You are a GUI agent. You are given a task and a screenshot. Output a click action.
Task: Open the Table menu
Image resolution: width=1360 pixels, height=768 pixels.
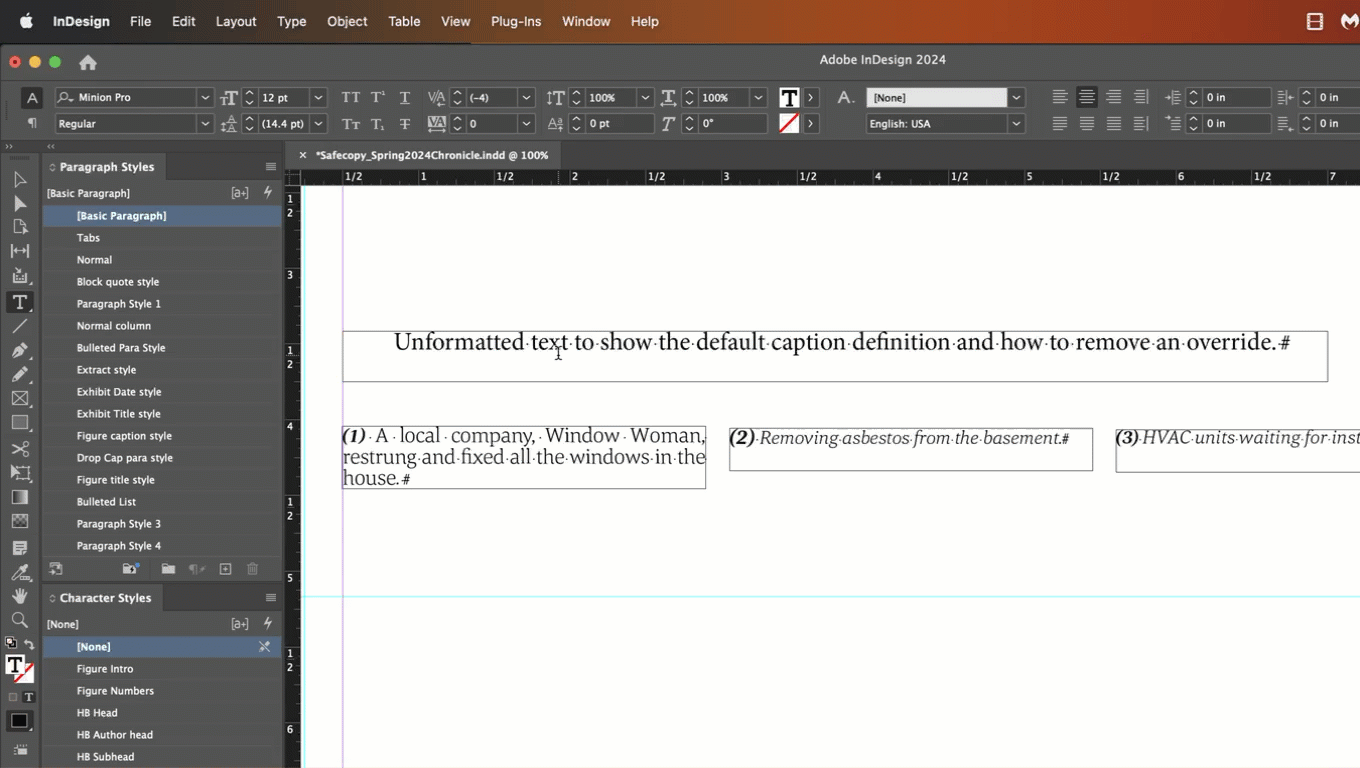tap(404, 21)
